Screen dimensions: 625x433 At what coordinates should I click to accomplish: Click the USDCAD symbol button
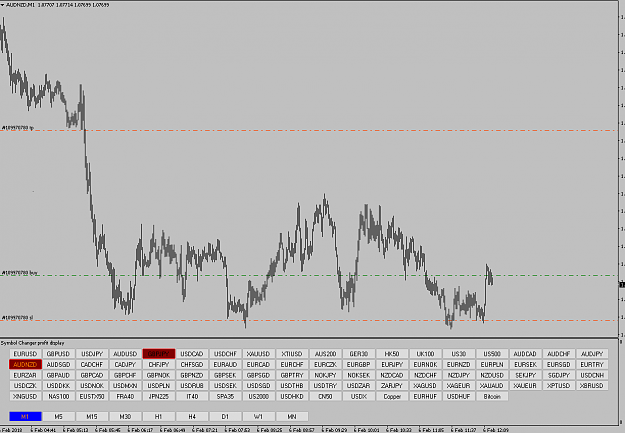pos(192,354)
